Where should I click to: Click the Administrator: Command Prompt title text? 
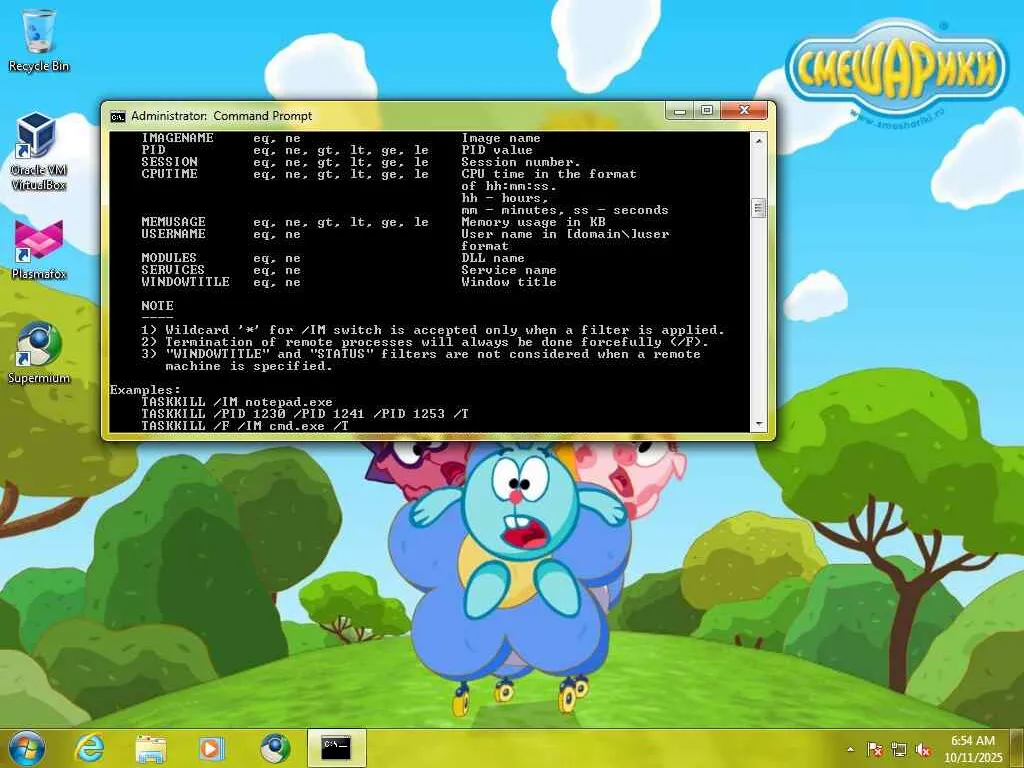[x=221, y=116]
